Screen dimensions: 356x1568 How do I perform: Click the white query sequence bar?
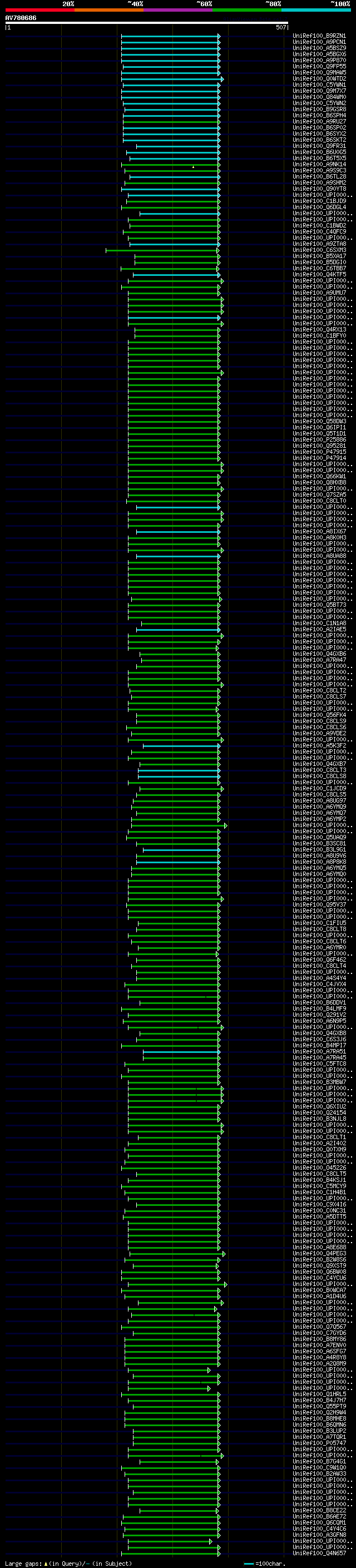pyautogui.click(x=147, y=22)
